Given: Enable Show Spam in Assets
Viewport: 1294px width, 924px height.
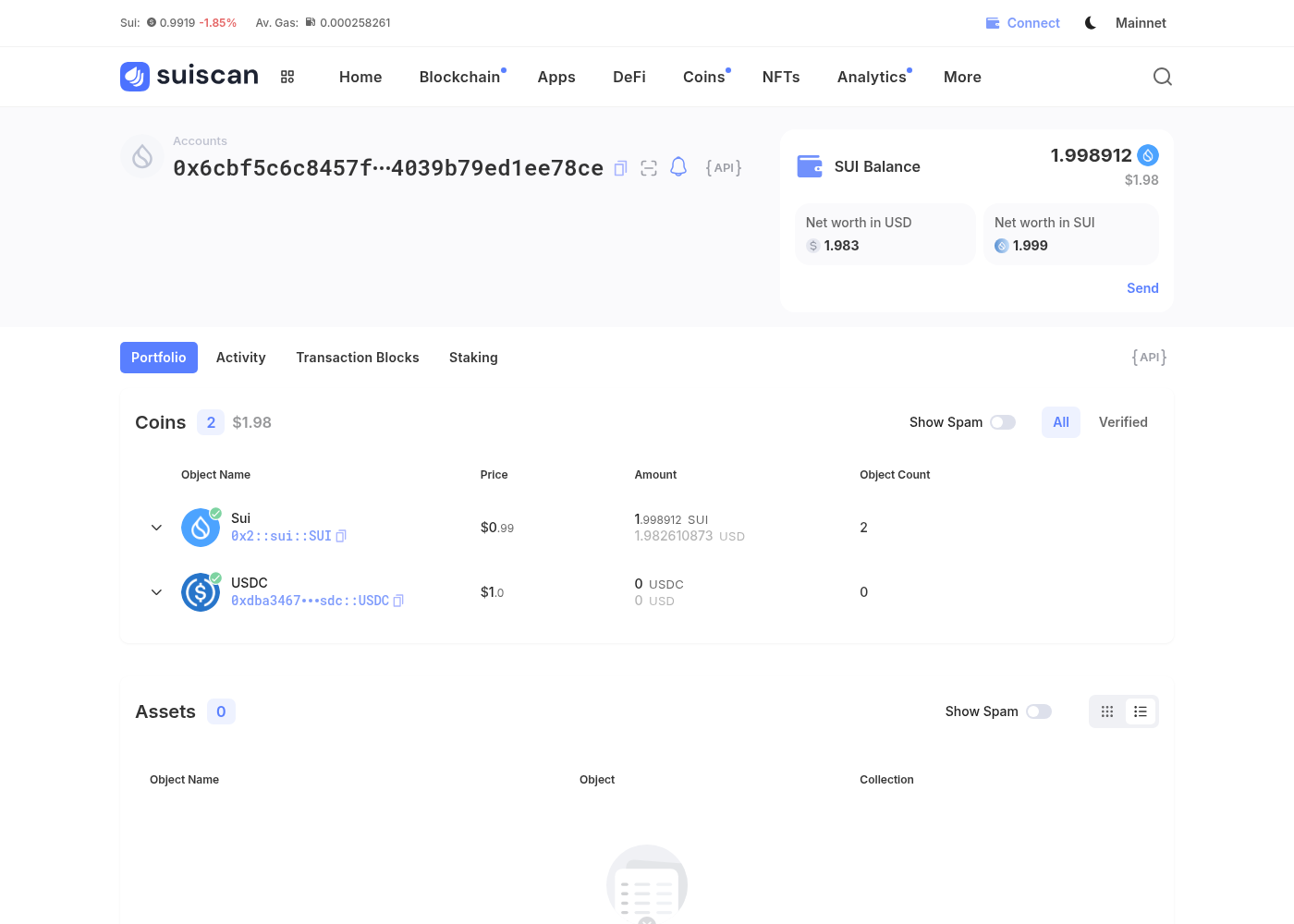Looking at the screenshot, I should (1039, 711).
